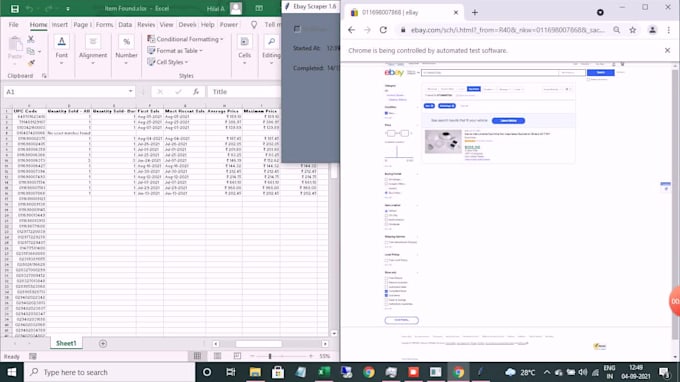Click the Format Painter brush icon
The width and height of the screenshot is (680, 382).
[x=31, y=63]
